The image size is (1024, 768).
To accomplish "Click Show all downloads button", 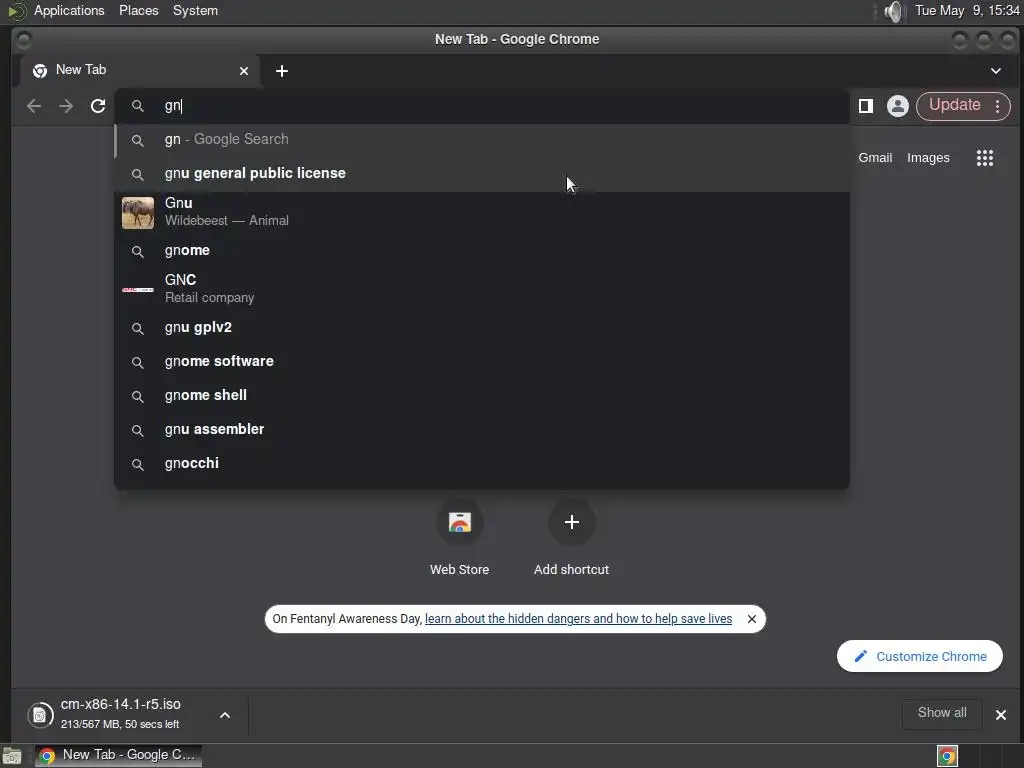I will pyautogui.click(x=942, y=713).
